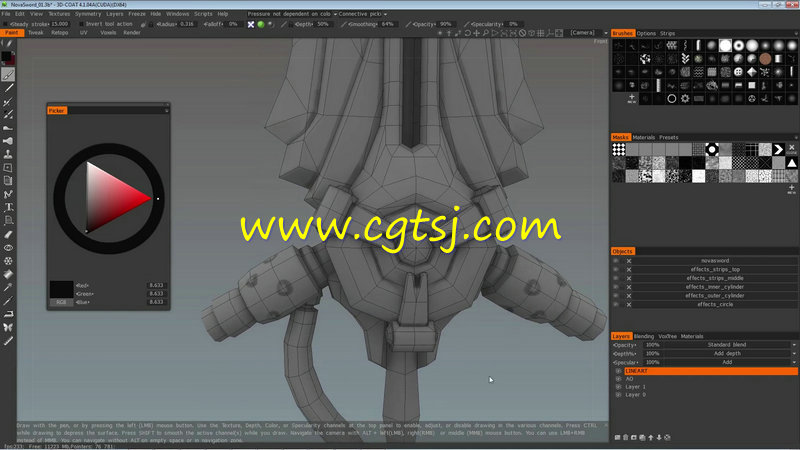Image resolution: width=800 pixels, height=450 pixels.
Task: Switch to the VoxTree tab
Action: [x=667, y=336]
